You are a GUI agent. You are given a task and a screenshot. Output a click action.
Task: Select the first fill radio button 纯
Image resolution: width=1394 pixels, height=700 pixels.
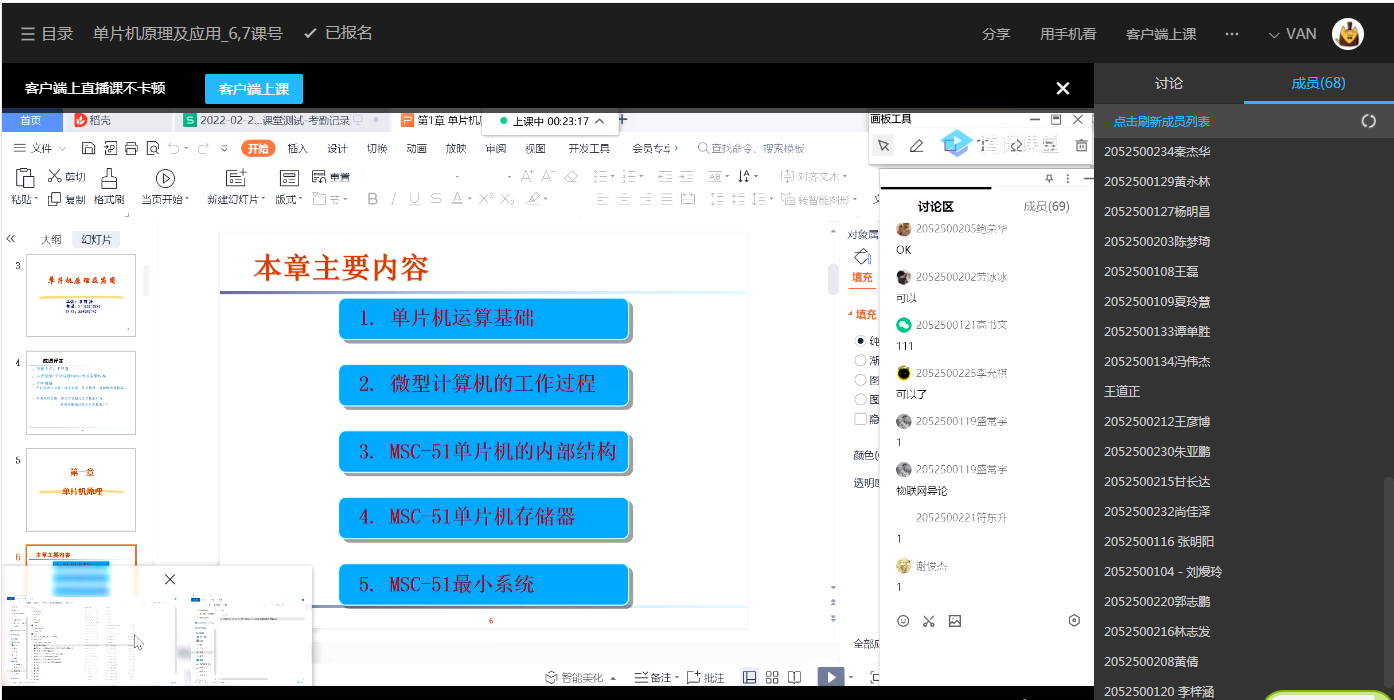pos(860,341)
